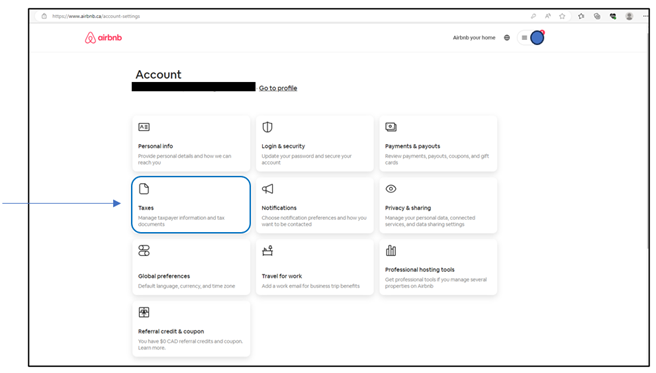
Task: Click 'Manage taxpayer information and tax documents'
Action: pos(182,221)
